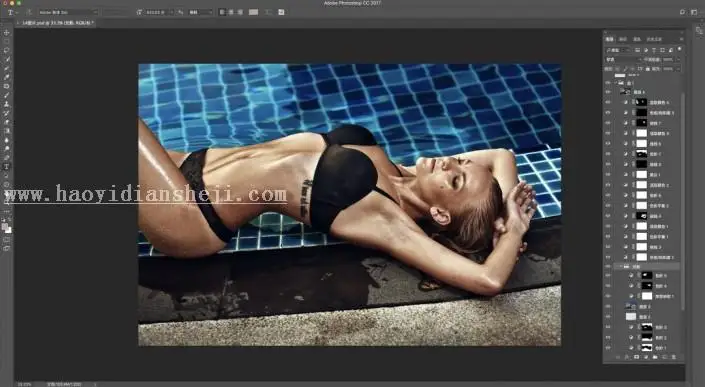
Task: Open the layer blend mode dropdown
Action: (623, 59)
